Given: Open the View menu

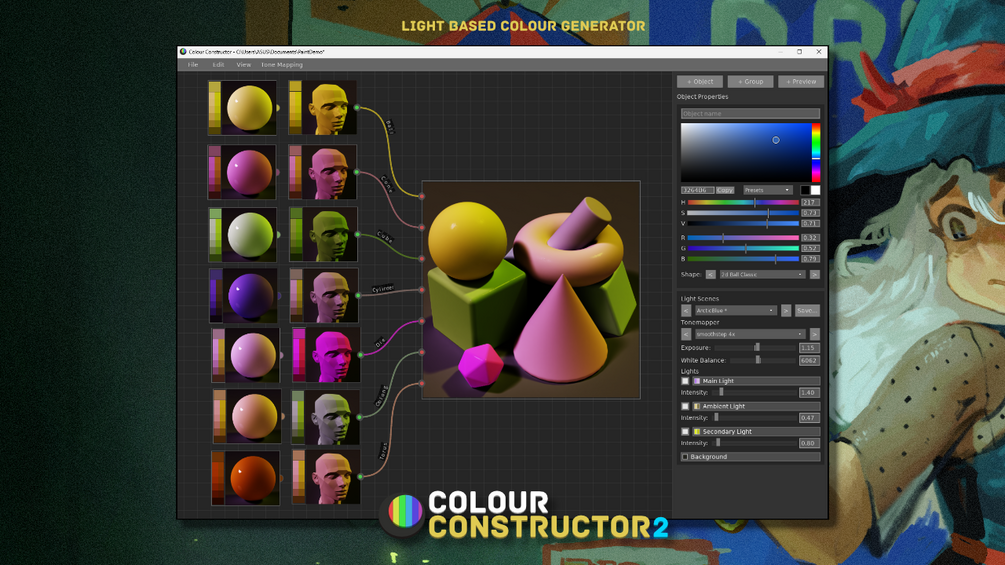Looking at the screenshot, I should click(244, 65).
